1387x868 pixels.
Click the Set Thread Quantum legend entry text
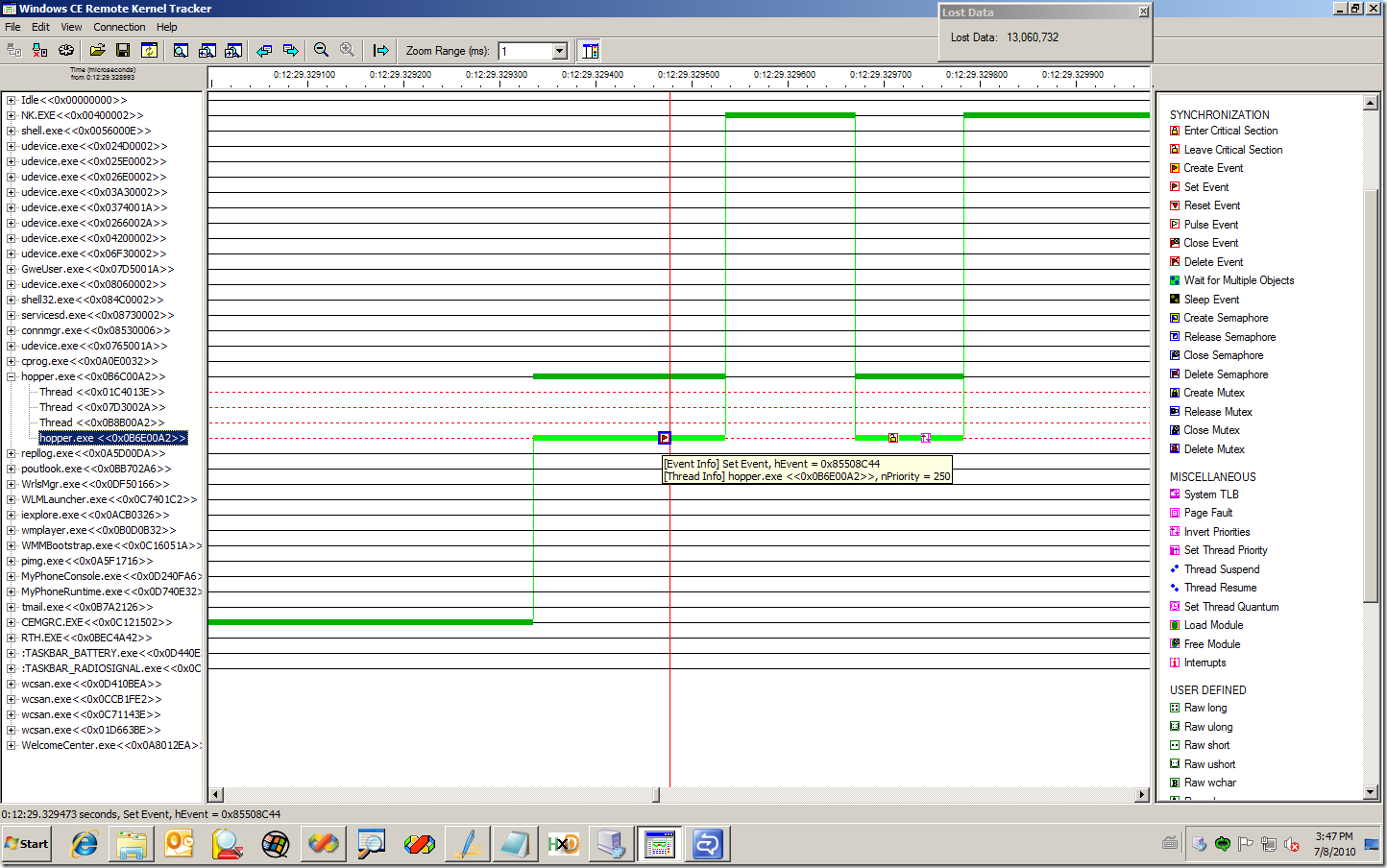[1231, 607]
